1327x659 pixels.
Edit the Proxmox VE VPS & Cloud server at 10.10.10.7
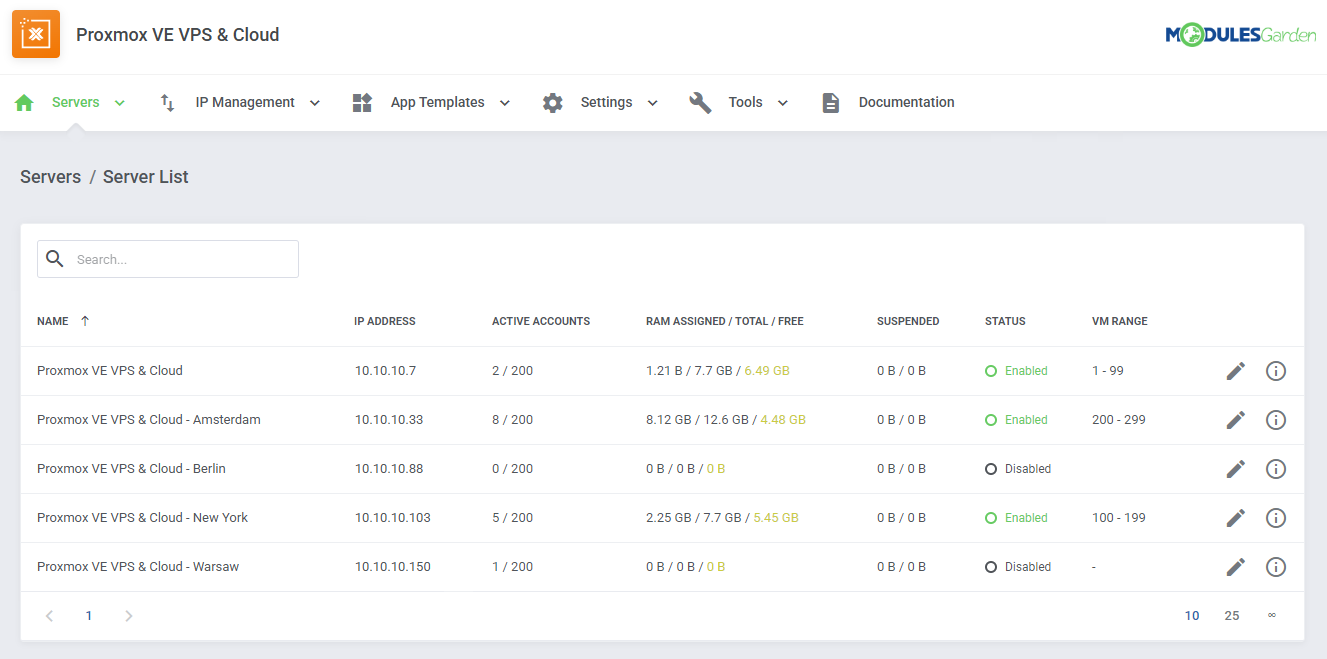(1236, 371)
